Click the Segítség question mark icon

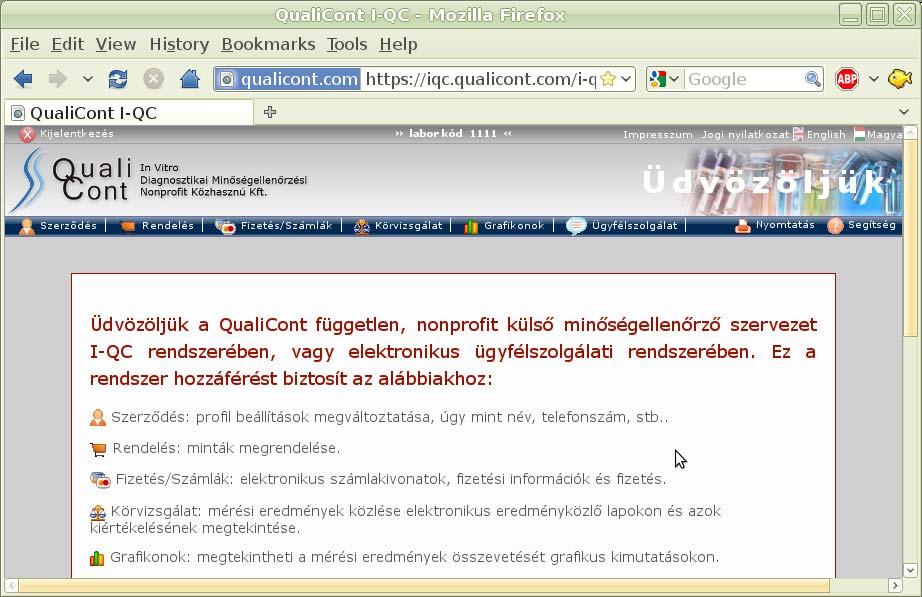pyautogui.click(x=835, y=226)
